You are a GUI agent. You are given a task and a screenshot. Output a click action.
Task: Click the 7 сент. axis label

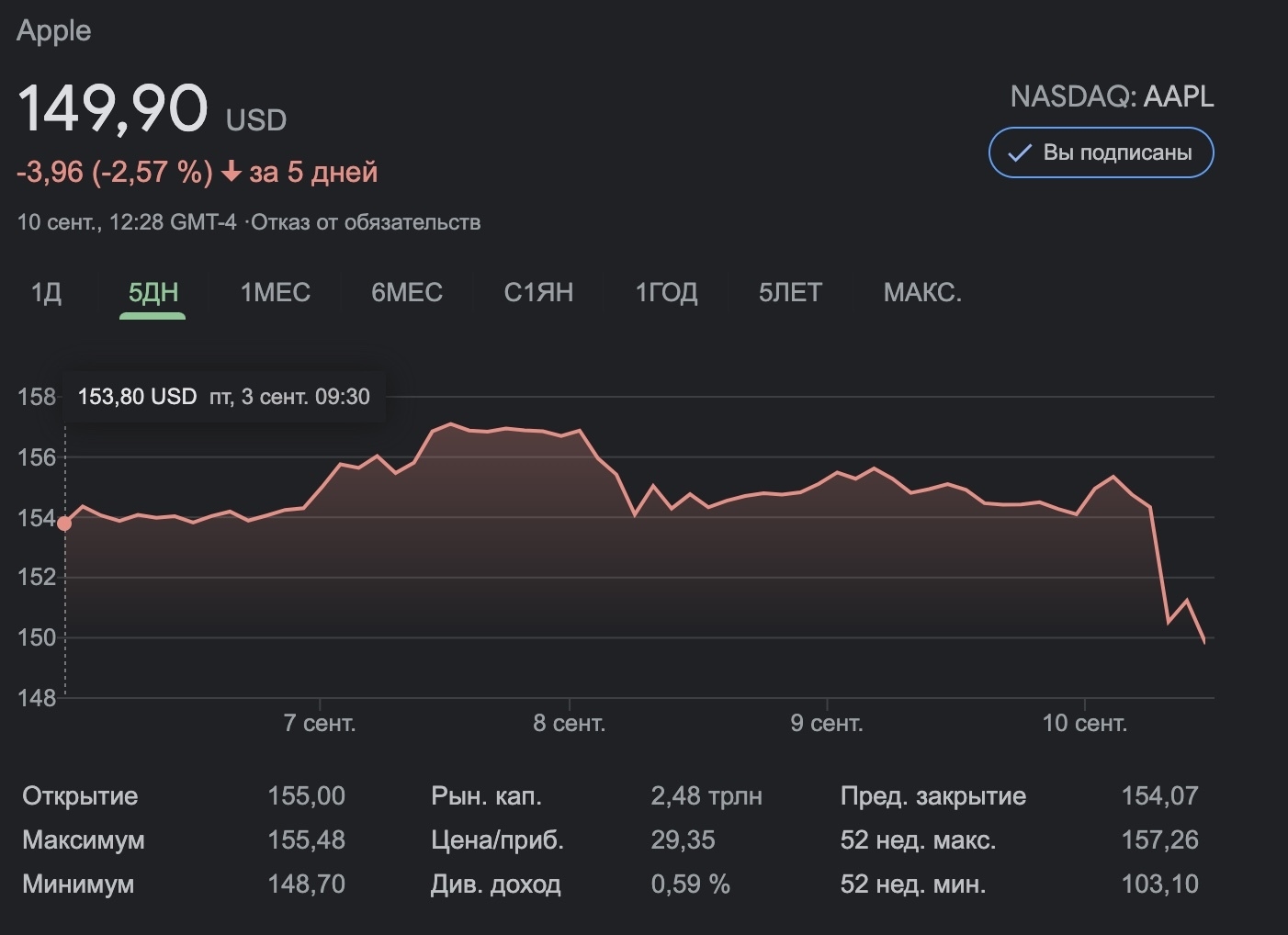point(320,724)
